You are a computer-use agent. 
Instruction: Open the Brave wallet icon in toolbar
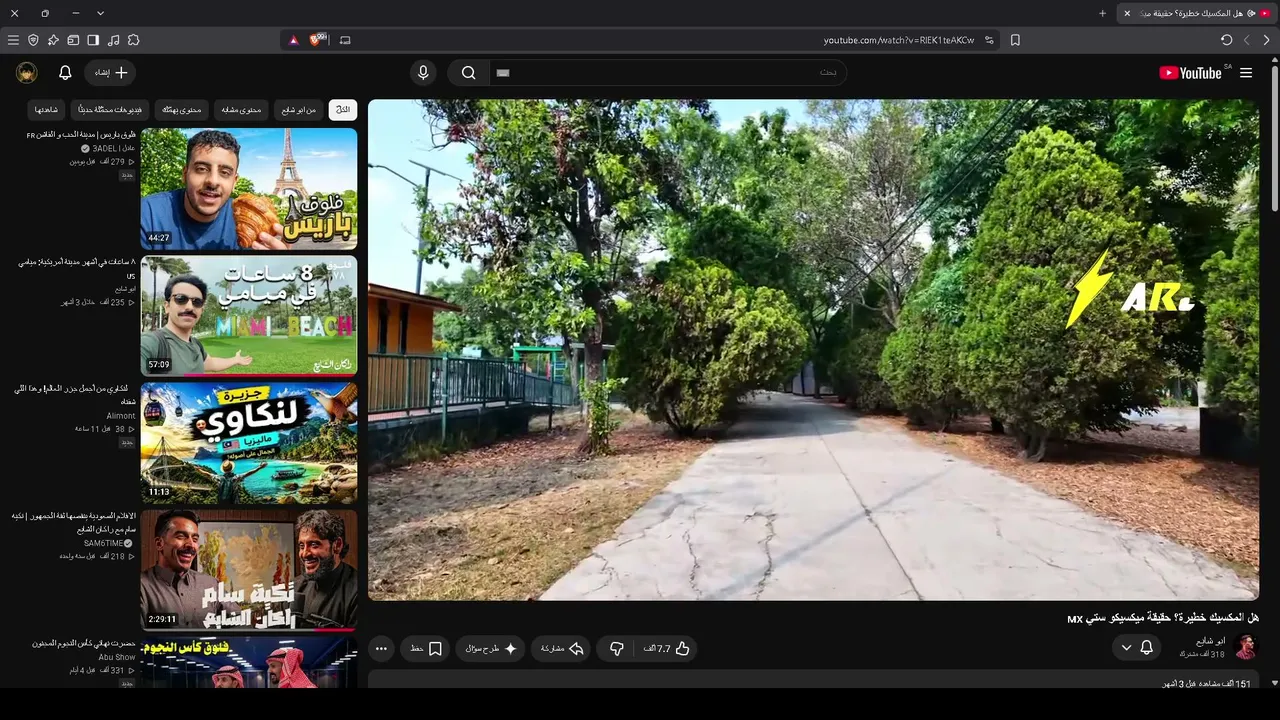[73, 40]
